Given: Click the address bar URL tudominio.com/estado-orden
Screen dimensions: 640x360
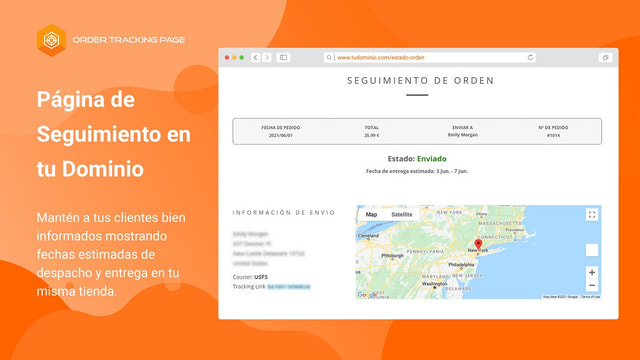Looking at the screenshot, I should (x=381, y=58).
